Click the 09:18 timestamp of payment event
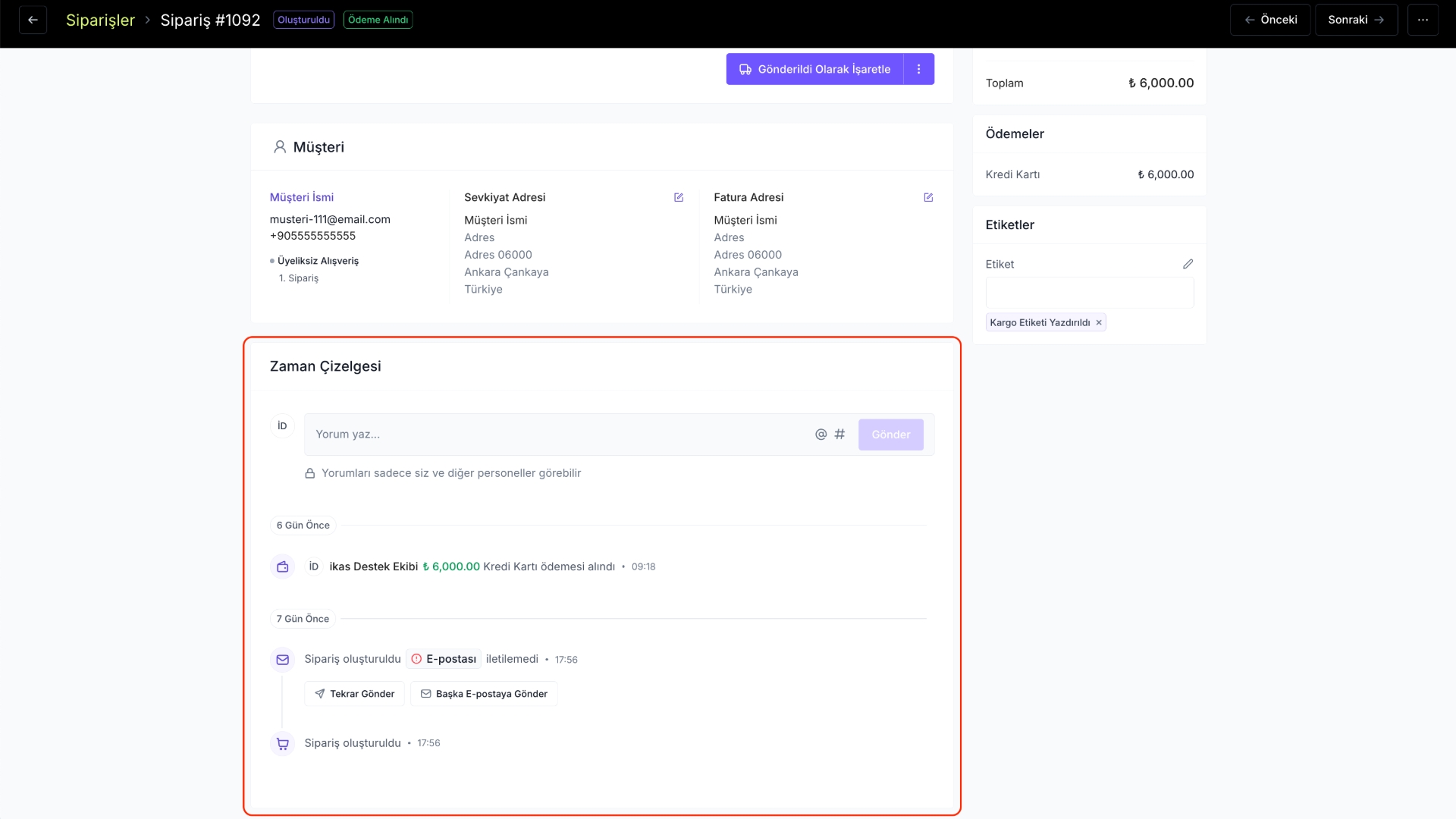 click(643, 567)
